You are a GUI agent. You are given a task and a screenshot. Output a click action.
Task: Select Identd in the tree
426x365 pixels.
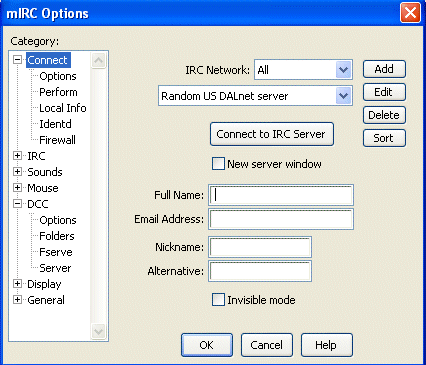click(55, 124)
